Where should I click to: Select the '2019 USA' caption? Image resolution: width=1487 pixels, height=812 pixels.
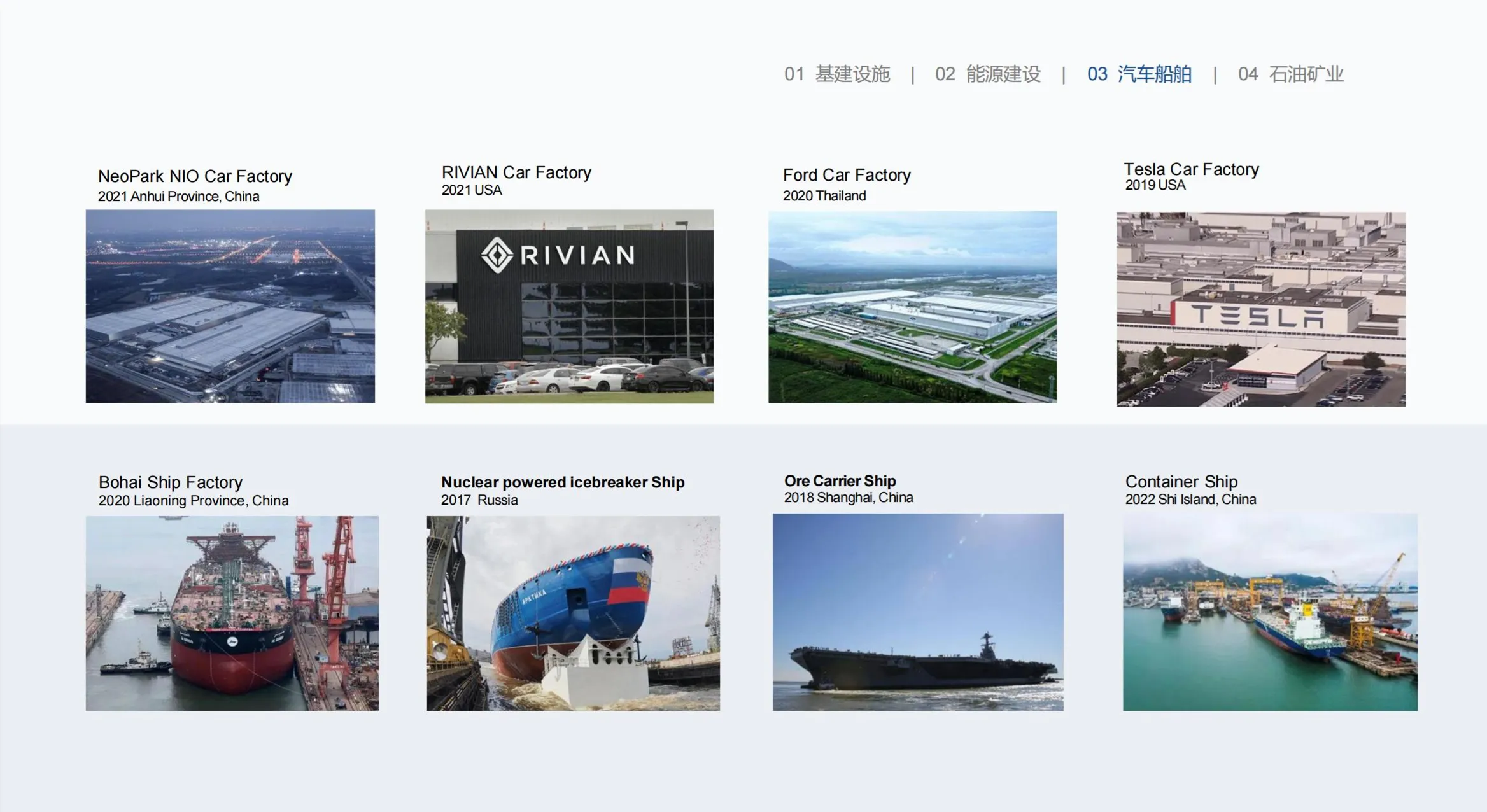pyautogui.click(x=1155, y=185)
